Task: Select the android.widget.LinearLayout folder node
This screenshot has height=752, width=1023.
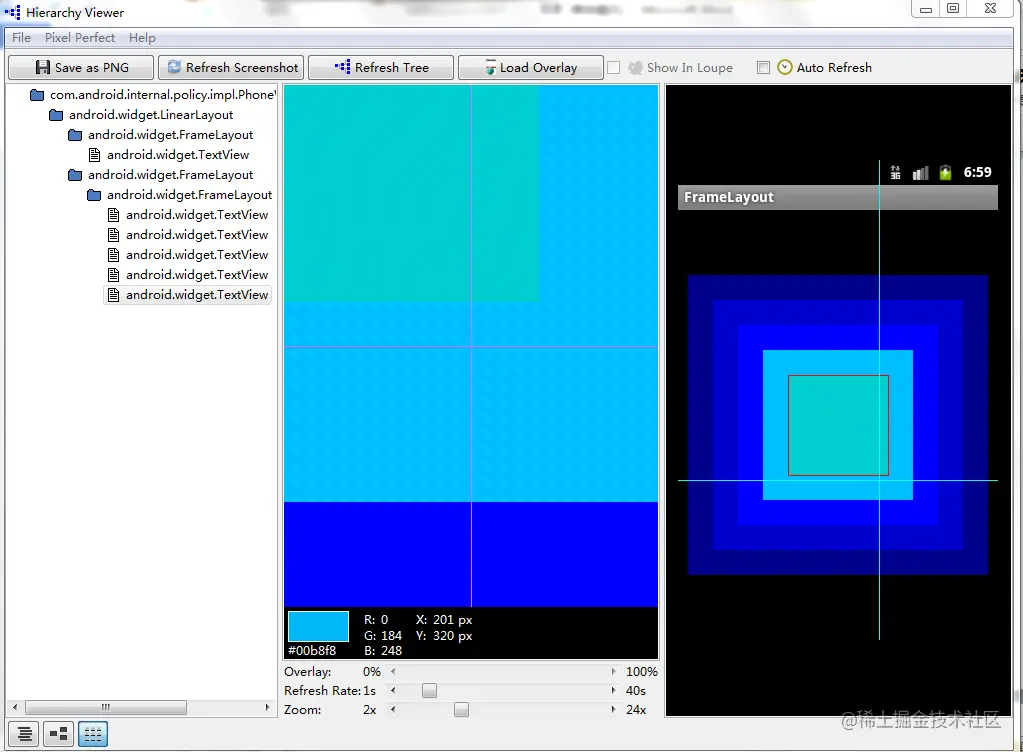Action: click(142, 115)
